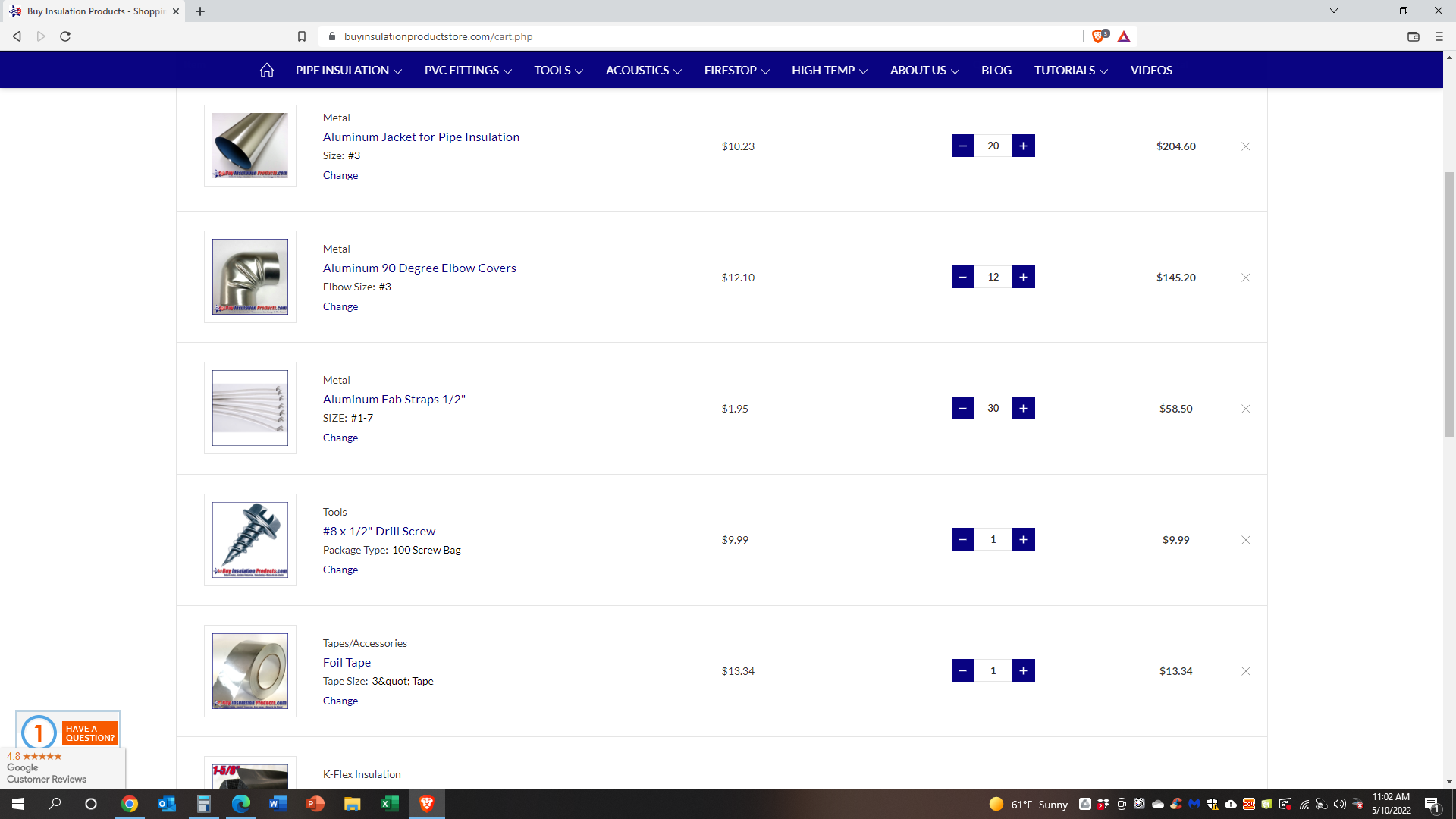The width and height of the screenshot is (1456, 819).
Task: Click the Brave Shields icon in address bar
Action: [1098, 36]
